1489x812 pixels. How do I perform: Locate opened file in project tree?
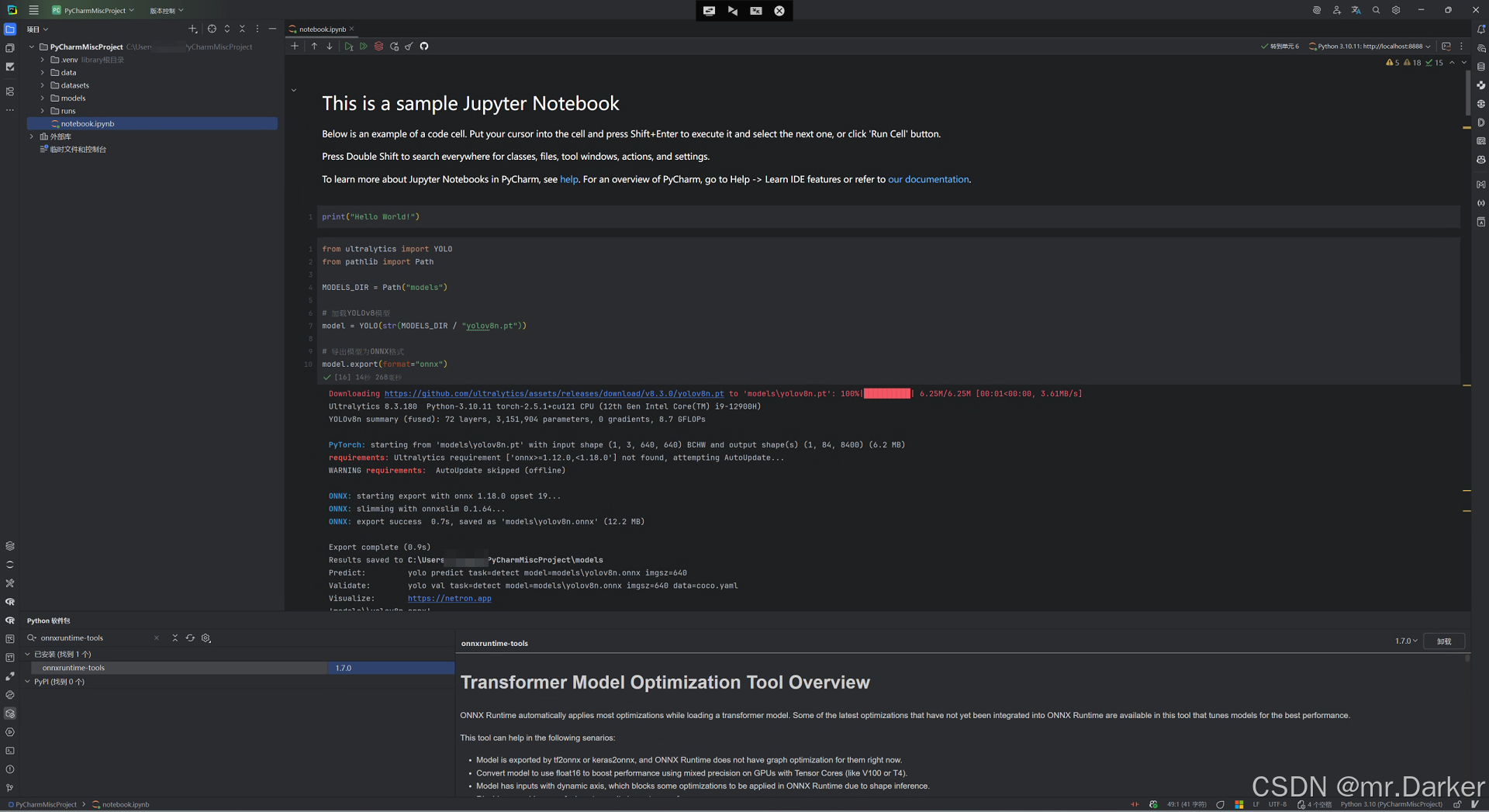(212, 29)
